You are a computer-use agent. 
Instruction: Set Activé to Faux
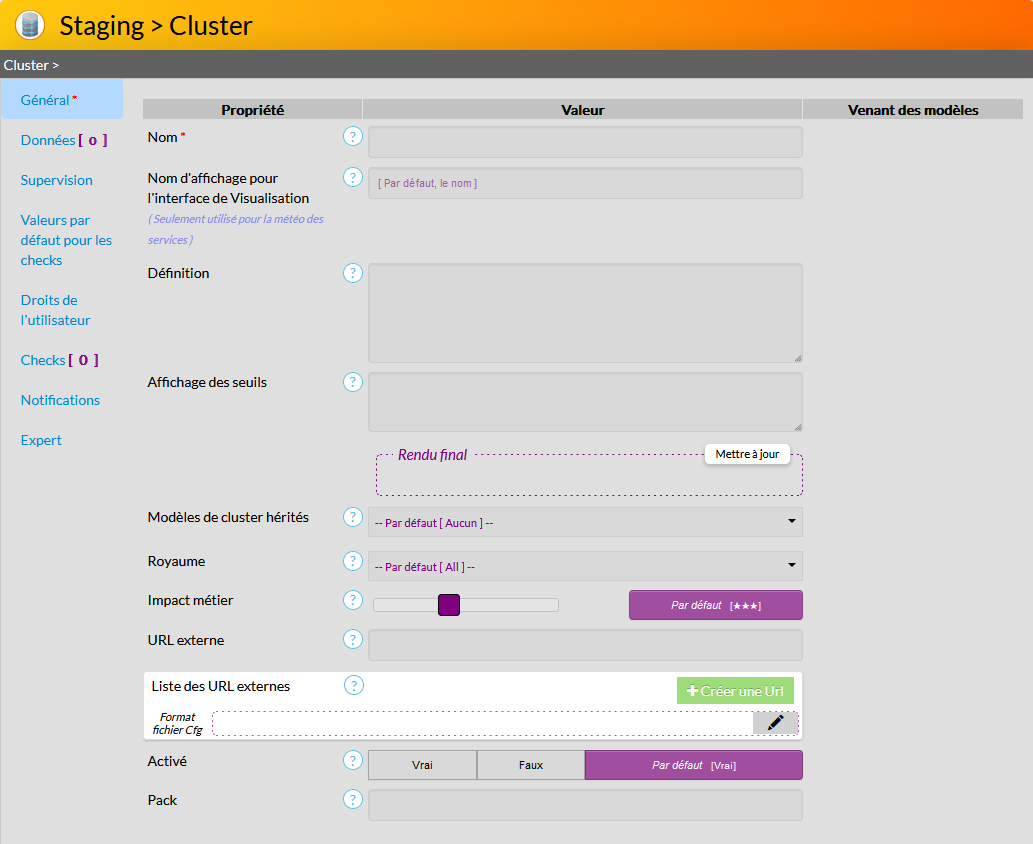(530, 765)
